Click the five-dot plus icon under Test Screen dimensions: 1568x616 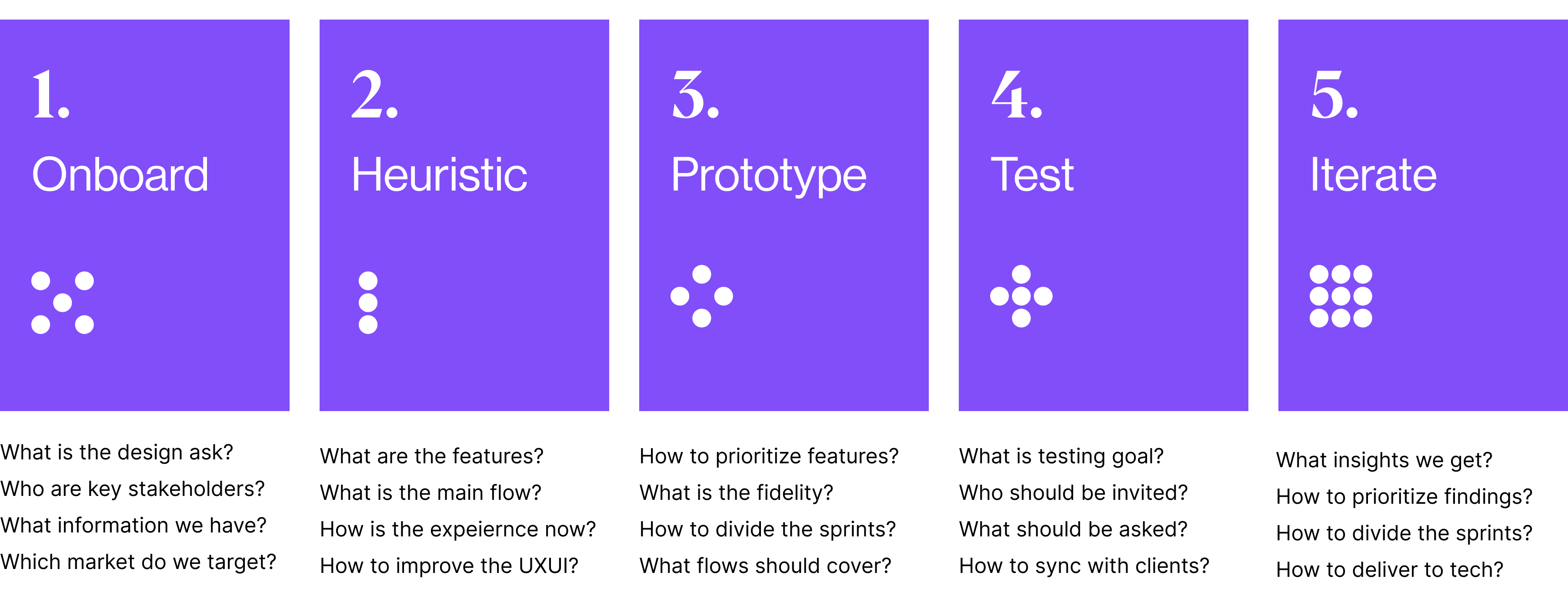point(1021,296)
